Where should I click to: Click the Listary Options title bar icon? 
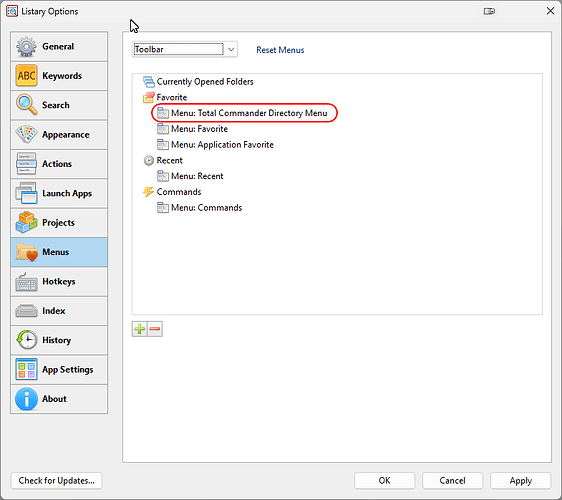click(x=12, y=11)
